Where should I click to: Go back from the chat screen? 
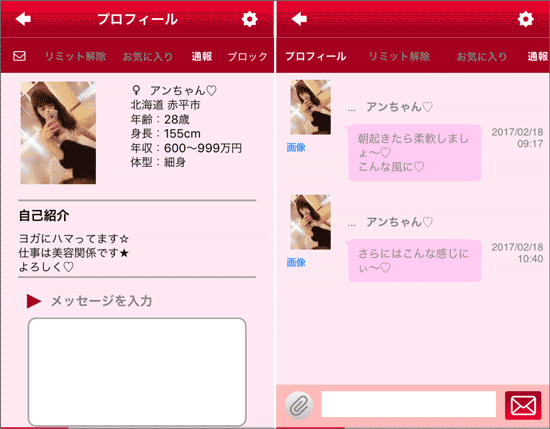tap(299, 19)
